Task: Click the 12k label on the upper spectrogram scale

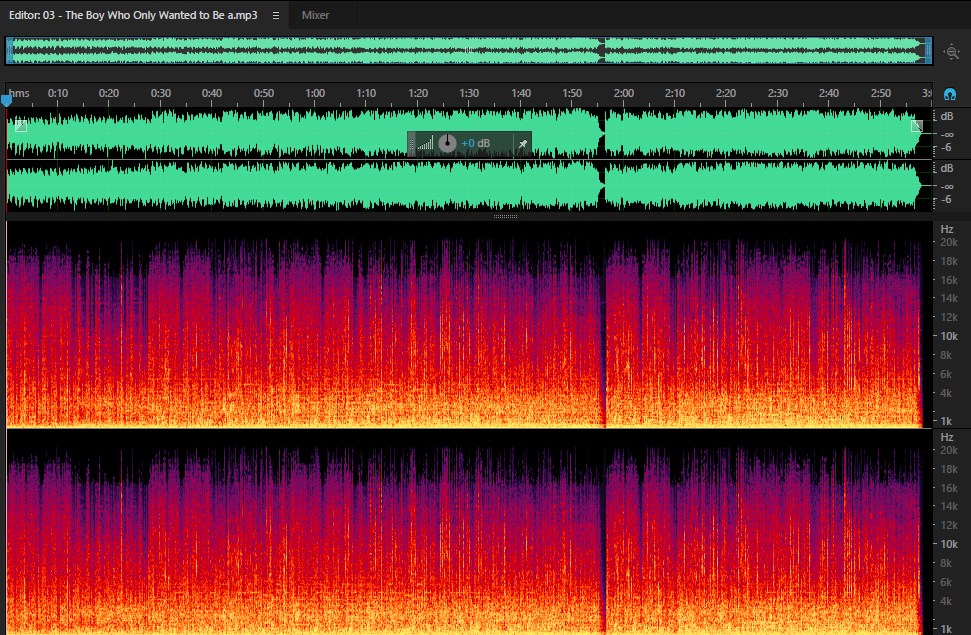Action: point(949,317)
